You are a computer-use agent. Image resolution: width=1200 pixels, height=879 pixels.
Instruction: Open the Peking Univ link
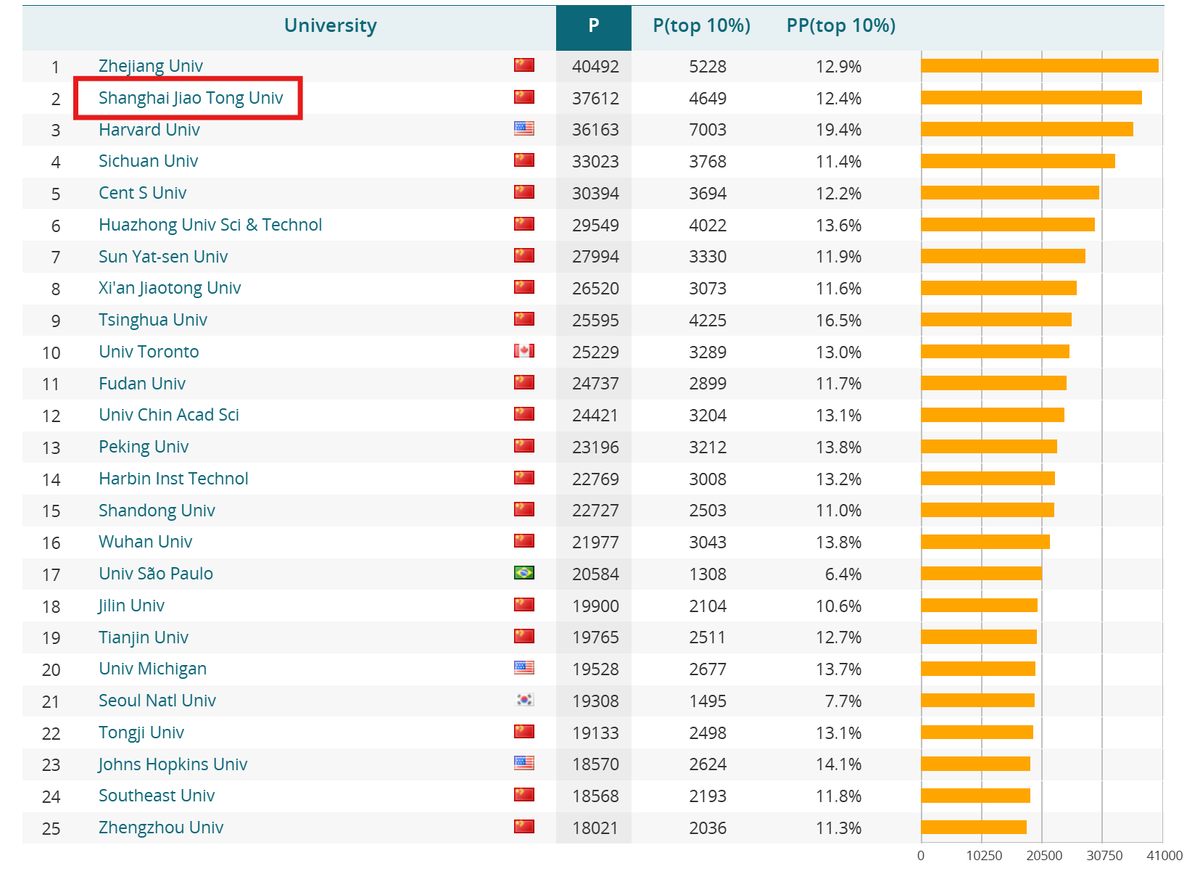point(143,447)
